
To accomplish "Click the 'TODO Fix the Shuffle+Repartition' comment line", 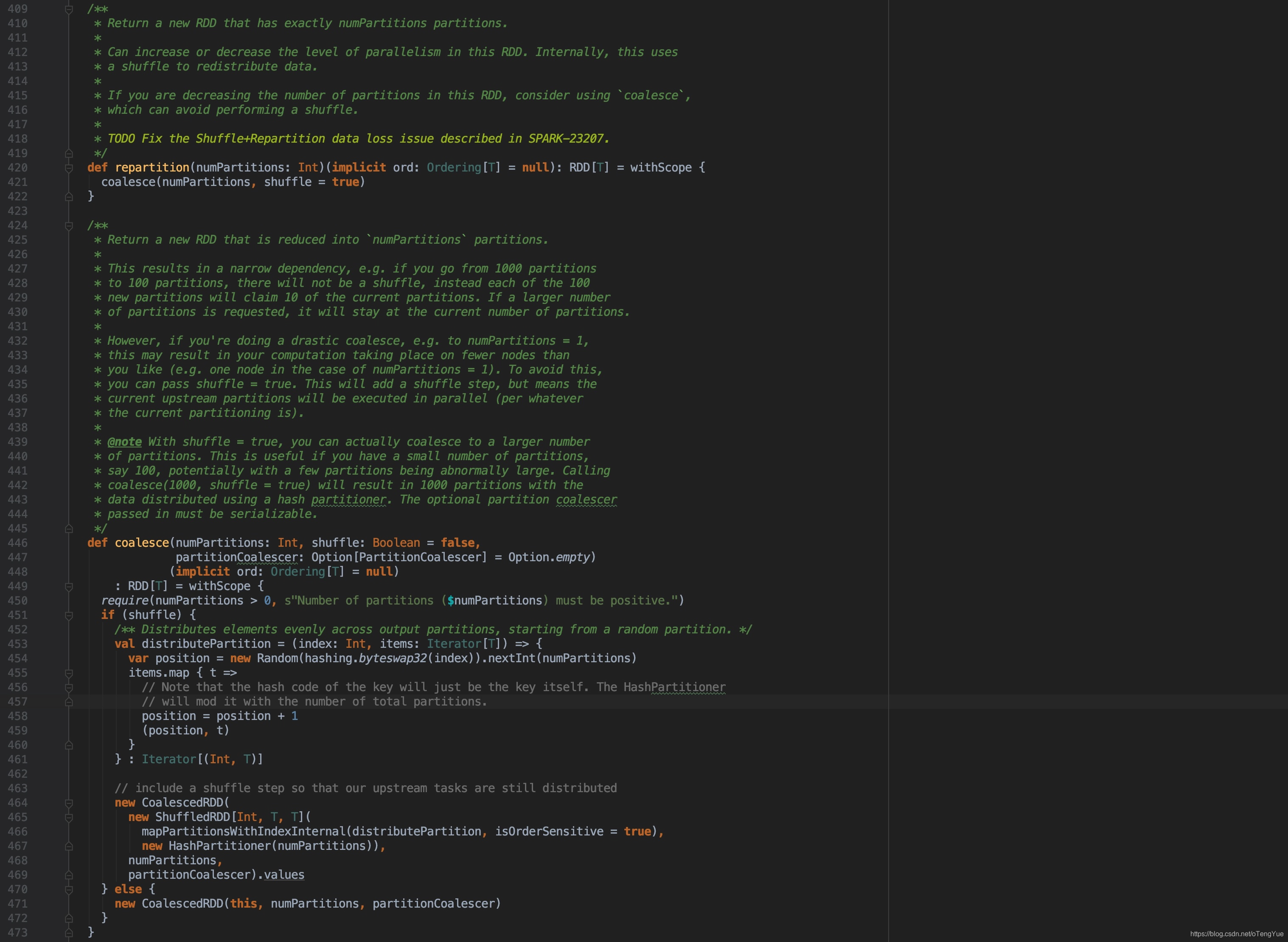I will pyautogui.click(x=359, y=138).
